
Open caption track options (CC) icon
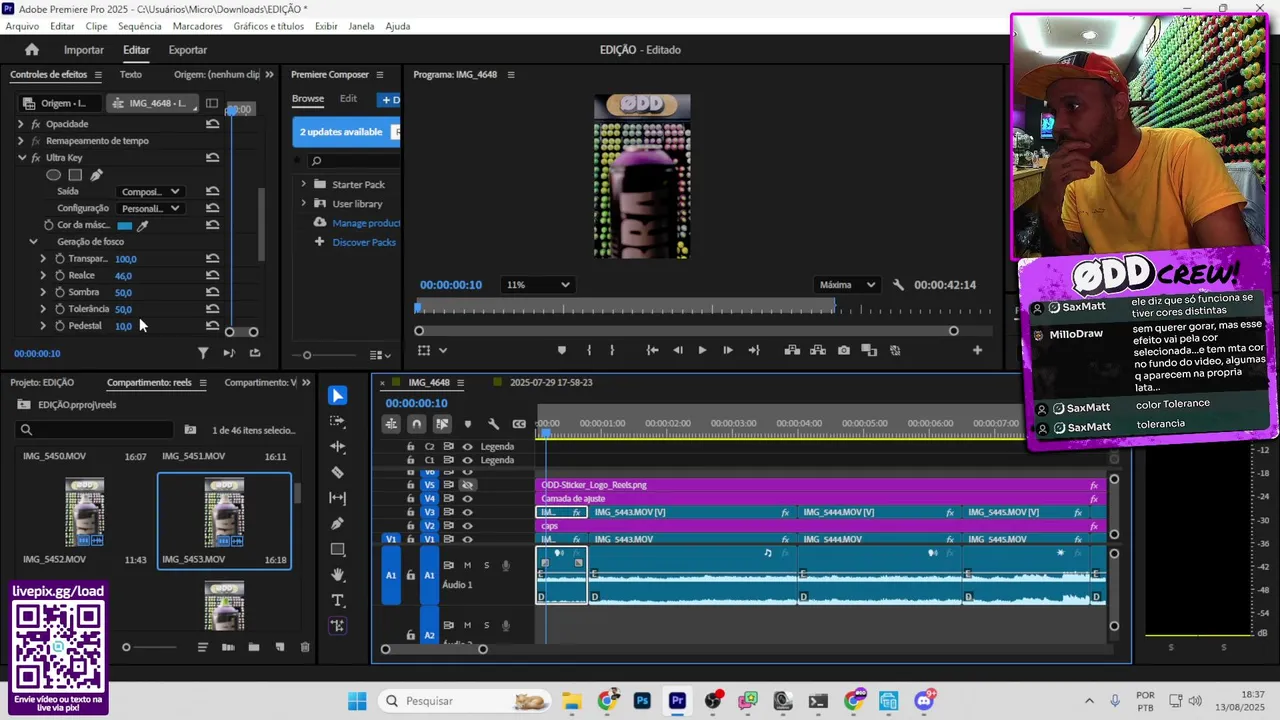pos(519,424)
